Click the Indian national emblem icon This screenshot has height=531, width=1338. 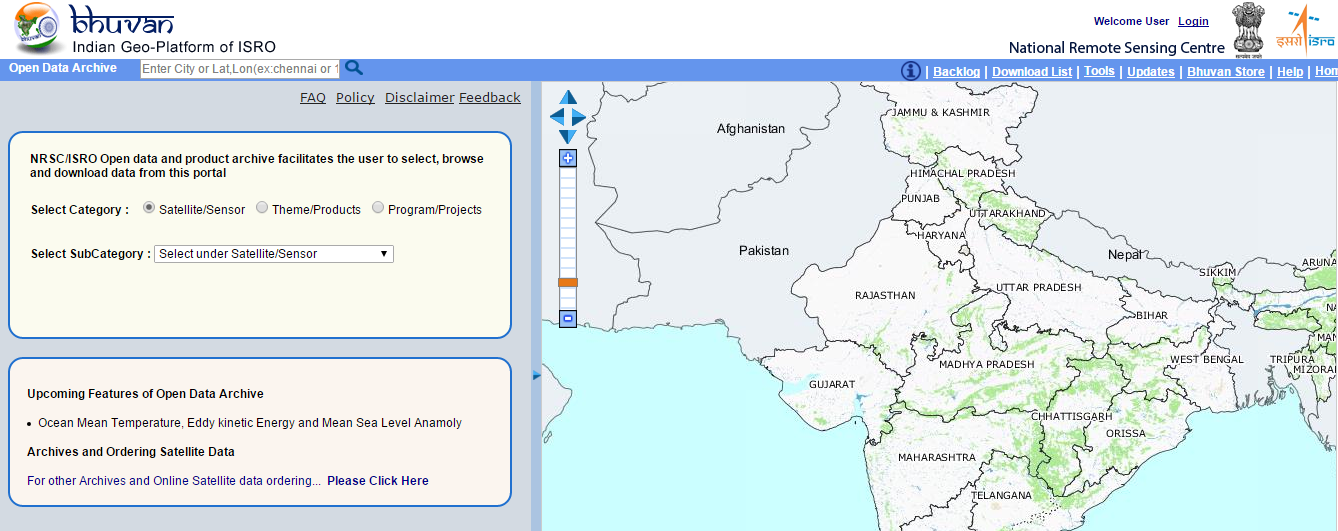click(1248, 29)
